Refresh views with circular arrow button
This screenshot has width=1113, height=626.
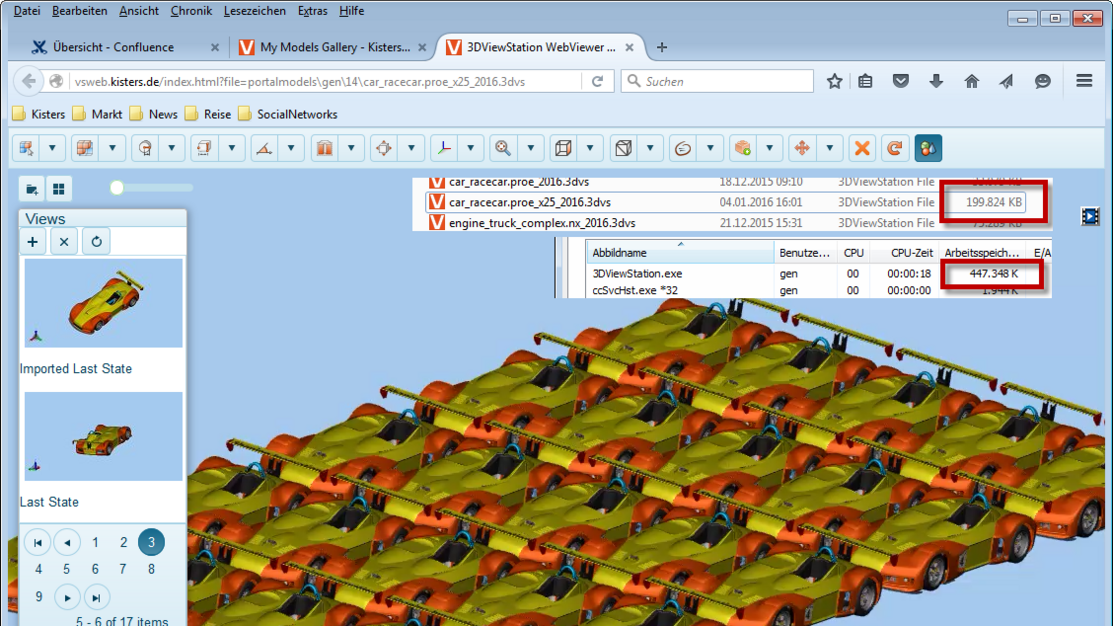[x=96, y=242]
